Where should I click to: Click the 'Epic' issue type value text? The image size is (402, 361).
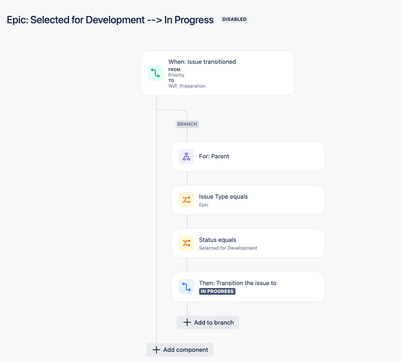204,205
